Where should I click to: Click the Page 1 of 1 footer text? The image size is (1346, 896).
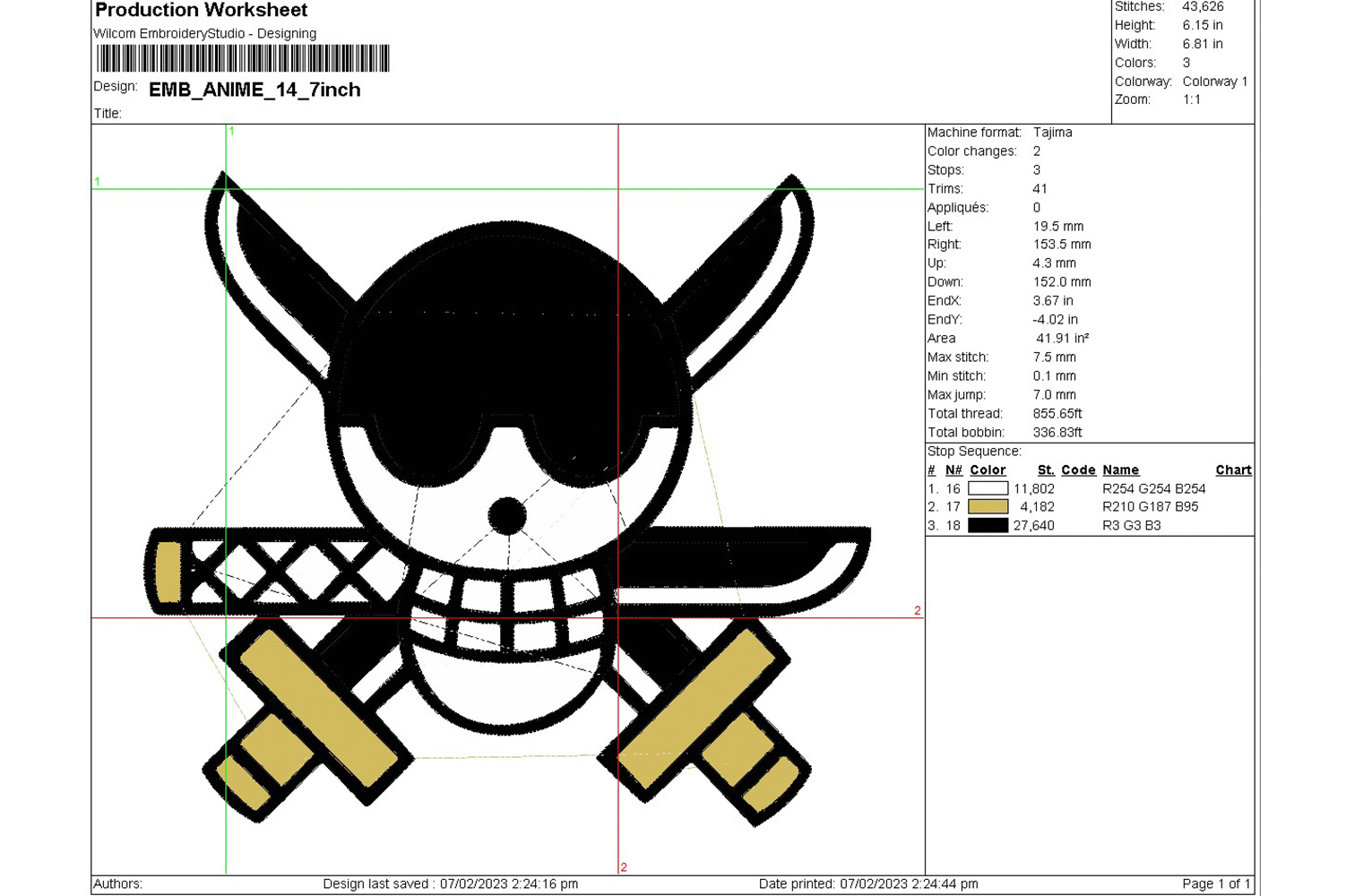(x=1216, y=883)
